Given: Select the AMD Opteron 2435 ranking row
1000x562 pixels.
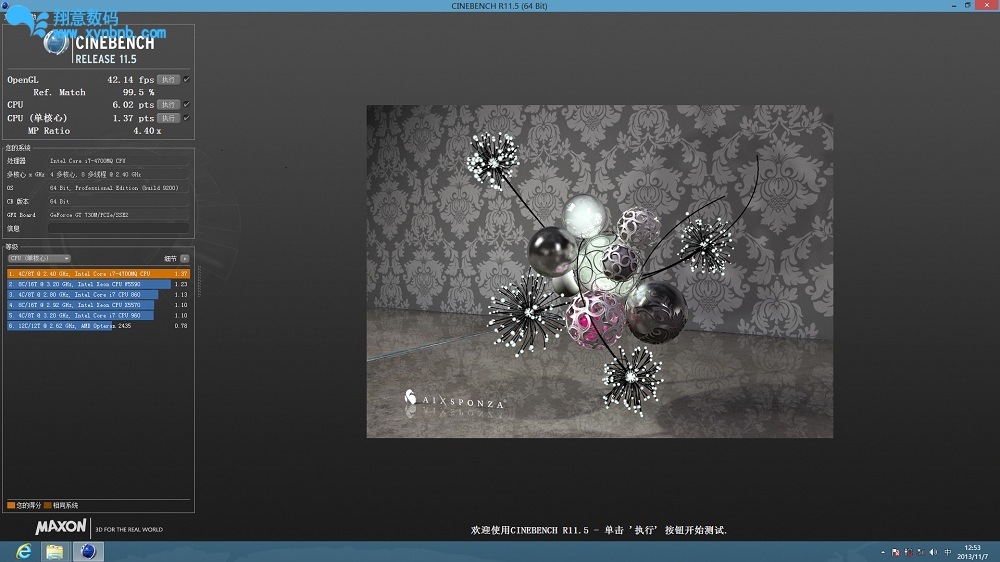Looking at the screenshot, I should 98,326.
